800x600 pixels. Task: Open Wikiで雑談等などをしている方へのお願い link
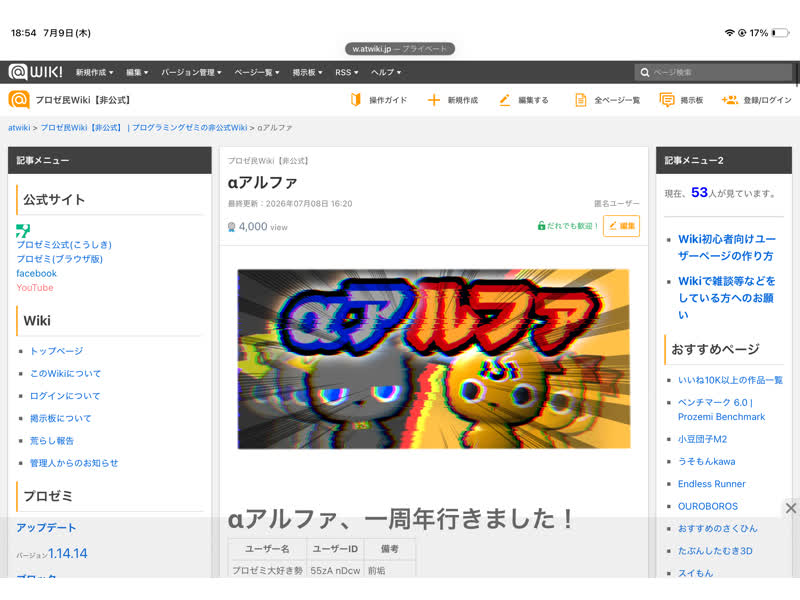tap(727, 298)
